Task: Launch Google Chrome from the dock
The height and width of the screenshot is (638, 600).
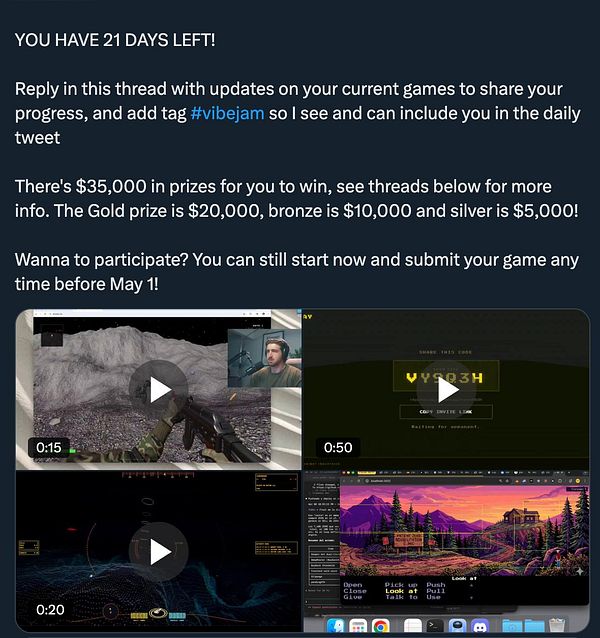Action: point(381,627)
